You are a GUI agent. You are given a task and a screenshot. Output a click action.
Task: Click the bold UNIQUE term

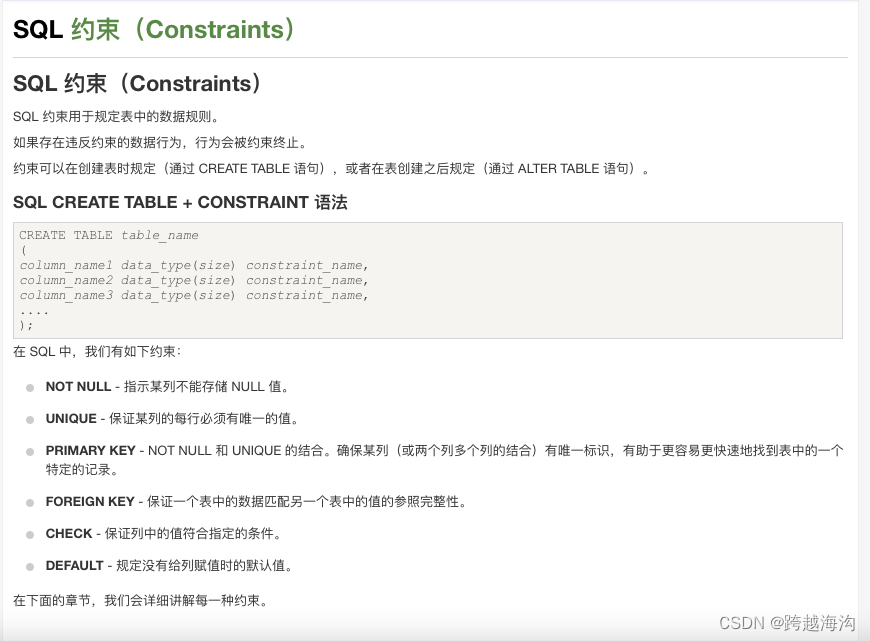click(x=71, y=419)
